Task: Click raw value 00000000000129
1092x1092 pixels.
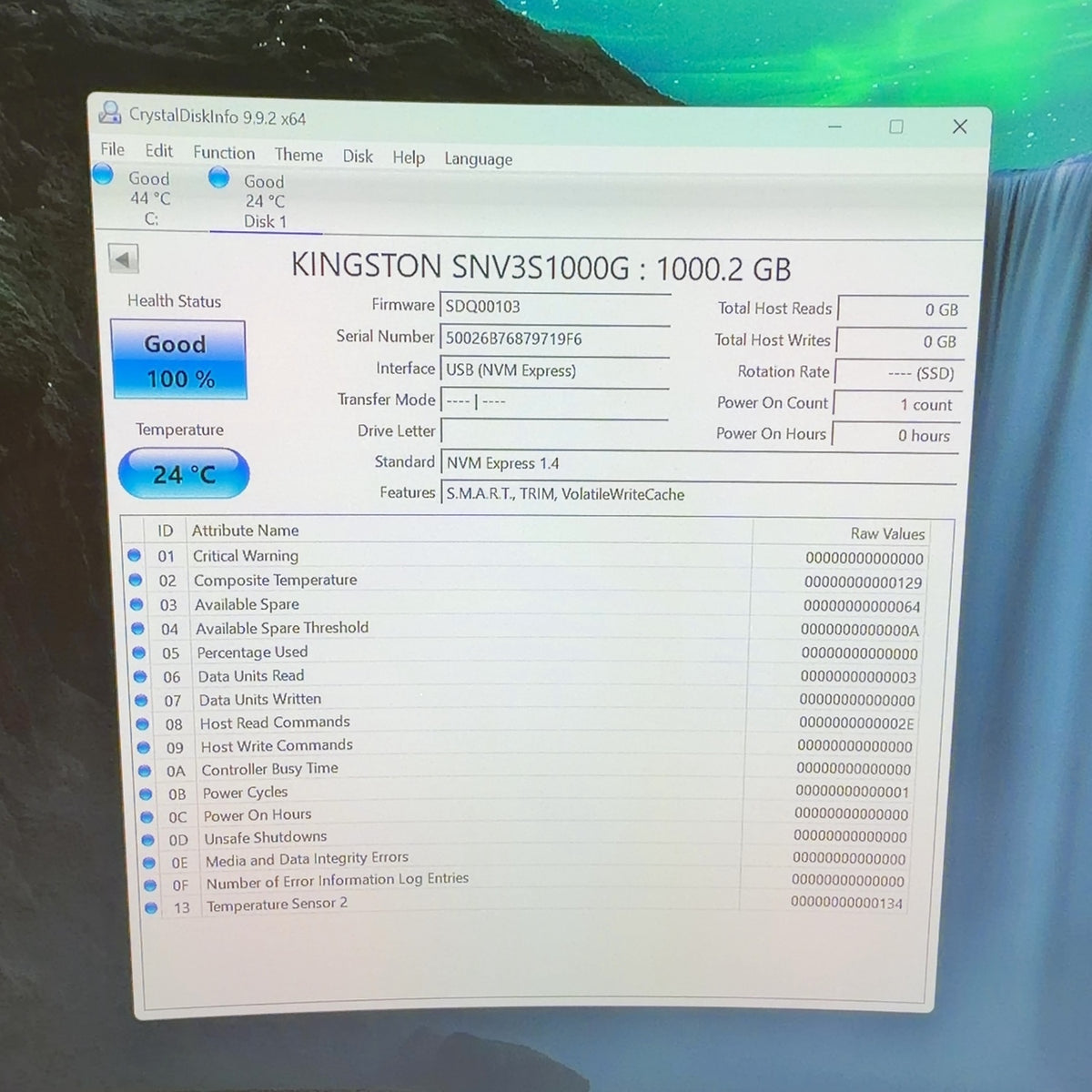Action: coord(863,582)
